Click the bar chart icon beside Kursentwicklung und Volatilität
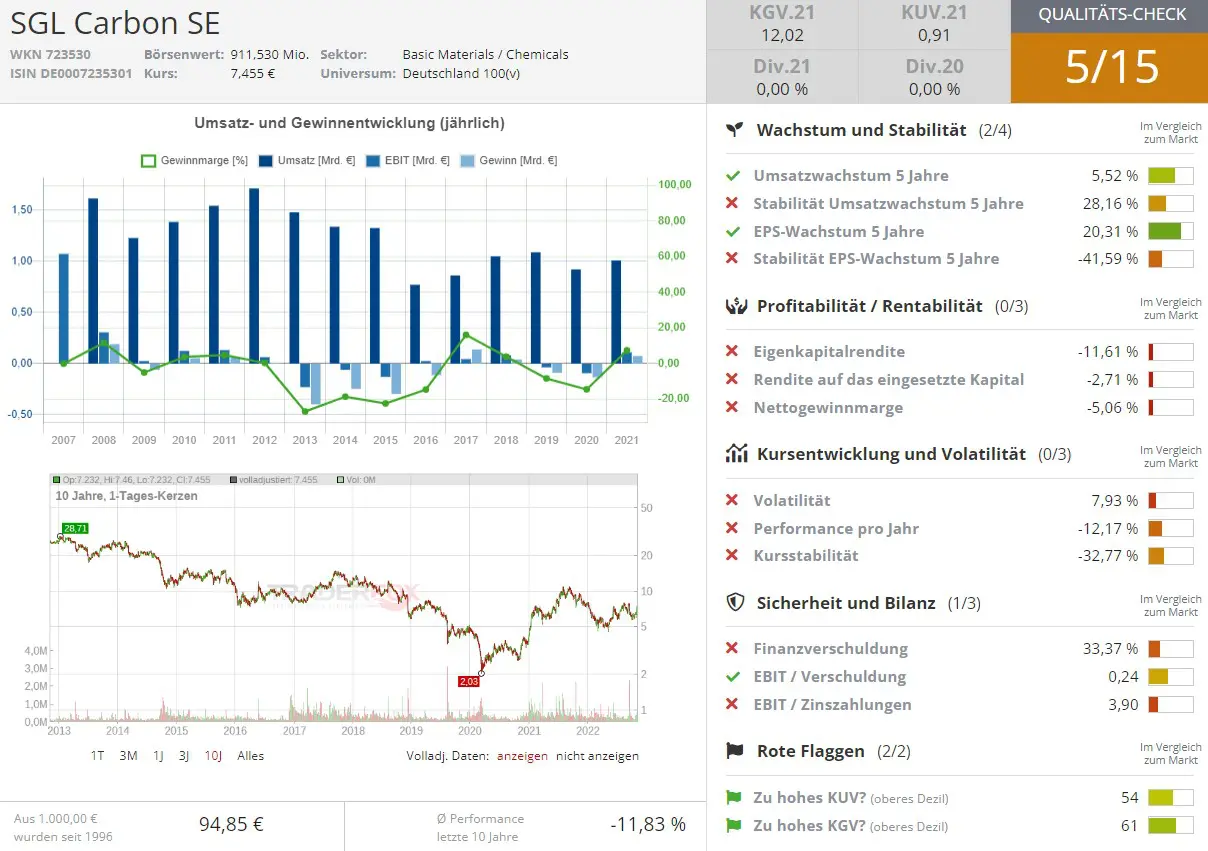 (736, 454)
